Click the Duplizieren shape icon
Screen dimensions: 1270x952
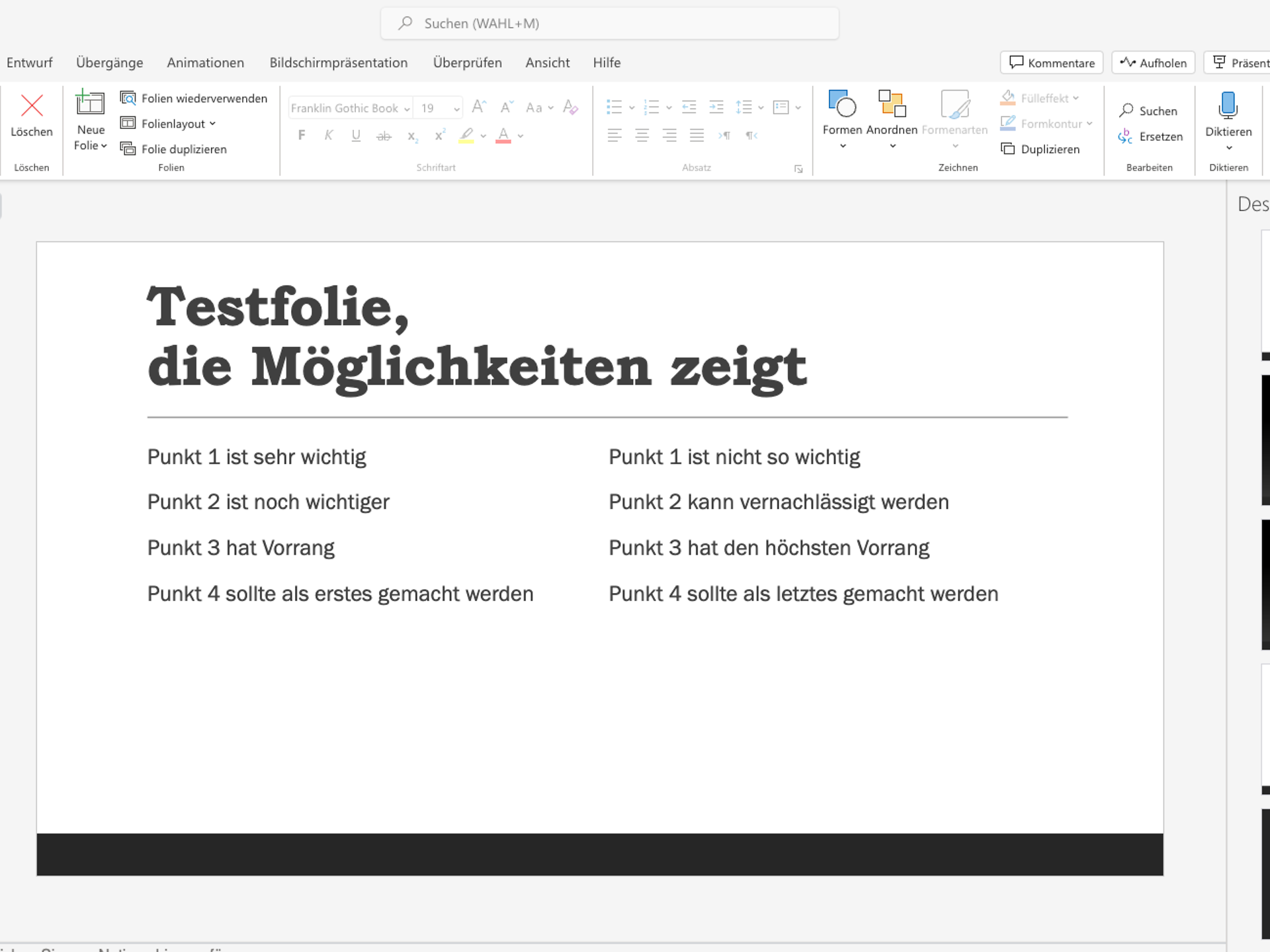1007,149
